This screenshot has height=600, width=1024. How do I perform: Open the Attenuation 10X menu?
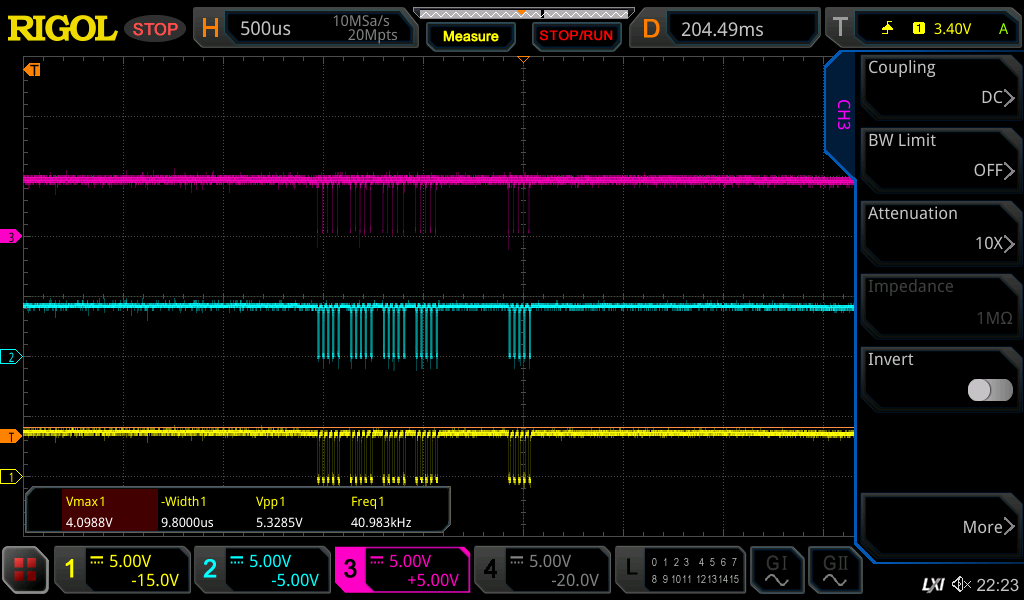click(940, 234)
